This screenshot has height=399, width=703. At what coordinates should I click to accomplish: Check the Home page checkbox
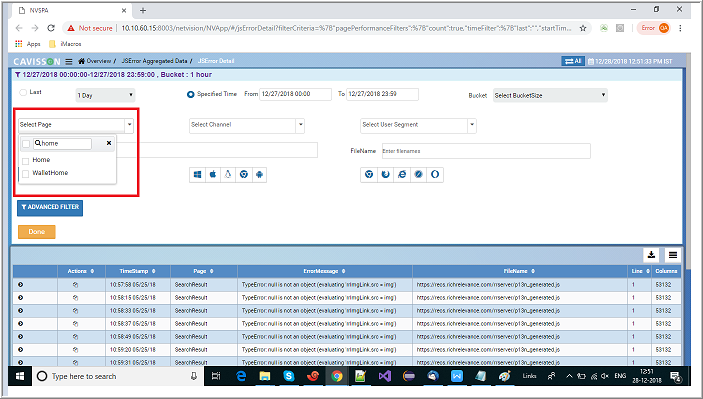[x=26, y=160]
